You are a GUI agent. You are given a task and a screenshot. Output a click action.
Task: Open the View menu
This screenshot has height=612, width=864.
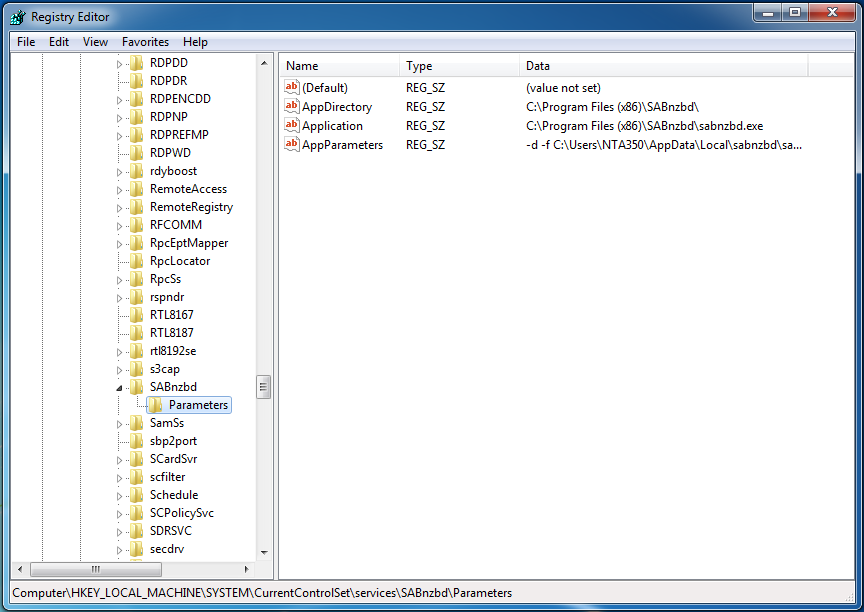[95, 42]
